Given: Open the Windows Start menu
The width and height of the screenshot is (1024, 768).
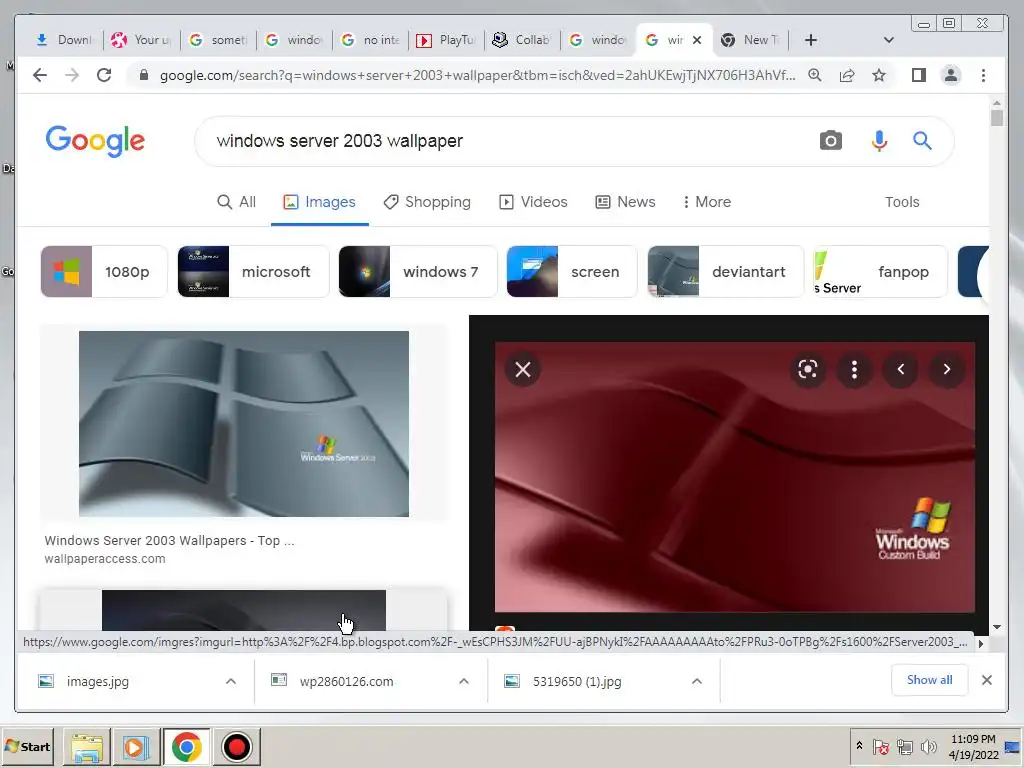Looking at the screenshot, I should (x=27, y=746).
